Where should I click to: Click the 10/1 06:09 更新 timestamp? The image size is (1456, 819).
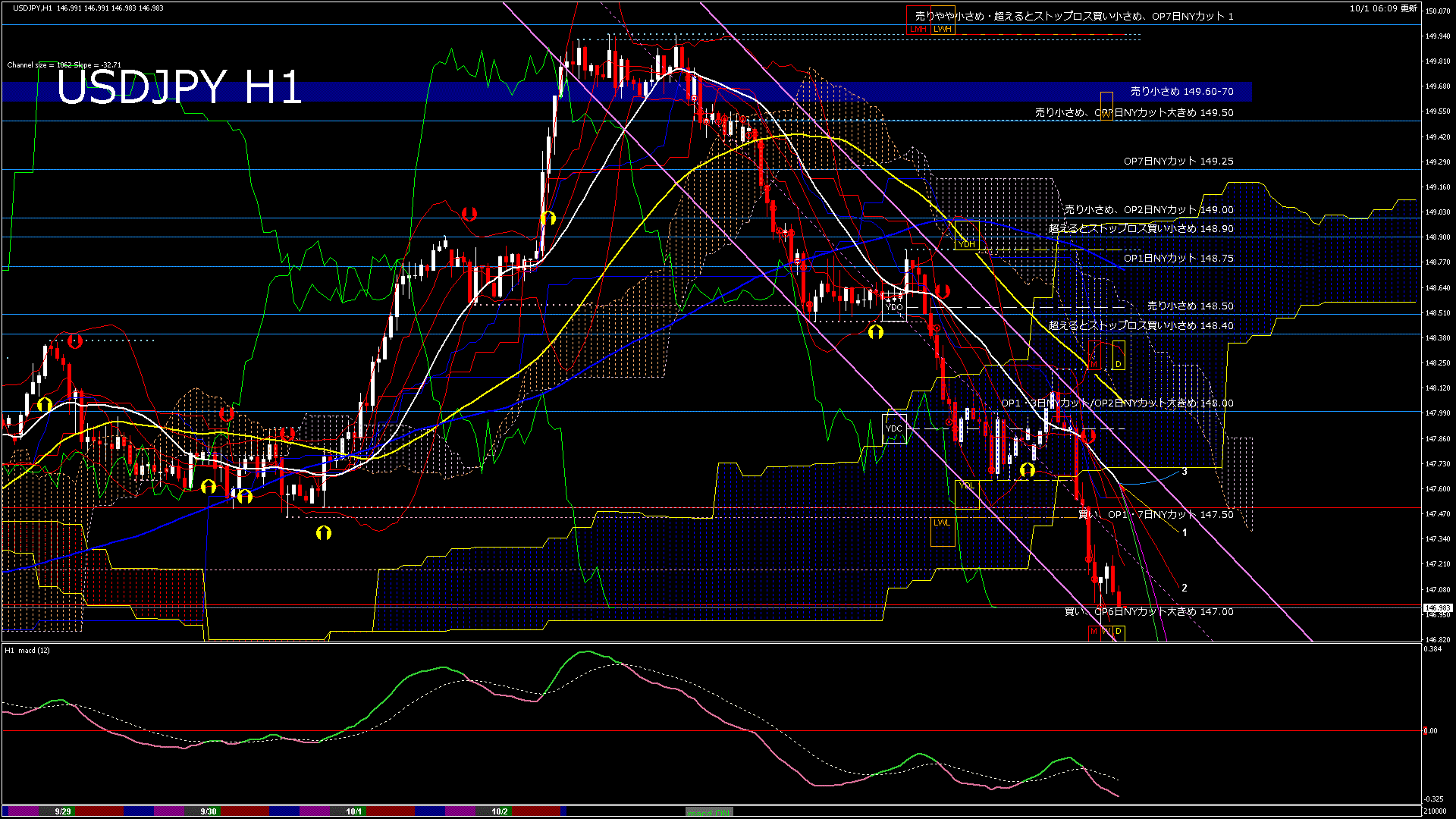(1383, 8)
